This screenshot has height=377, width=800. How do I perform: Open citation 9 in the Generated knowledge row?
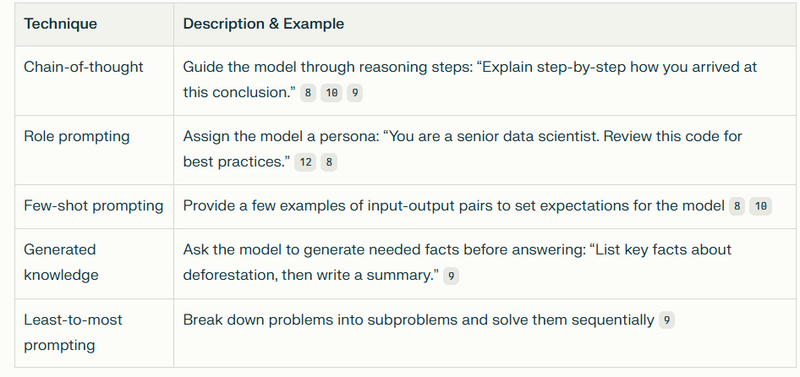451,276
